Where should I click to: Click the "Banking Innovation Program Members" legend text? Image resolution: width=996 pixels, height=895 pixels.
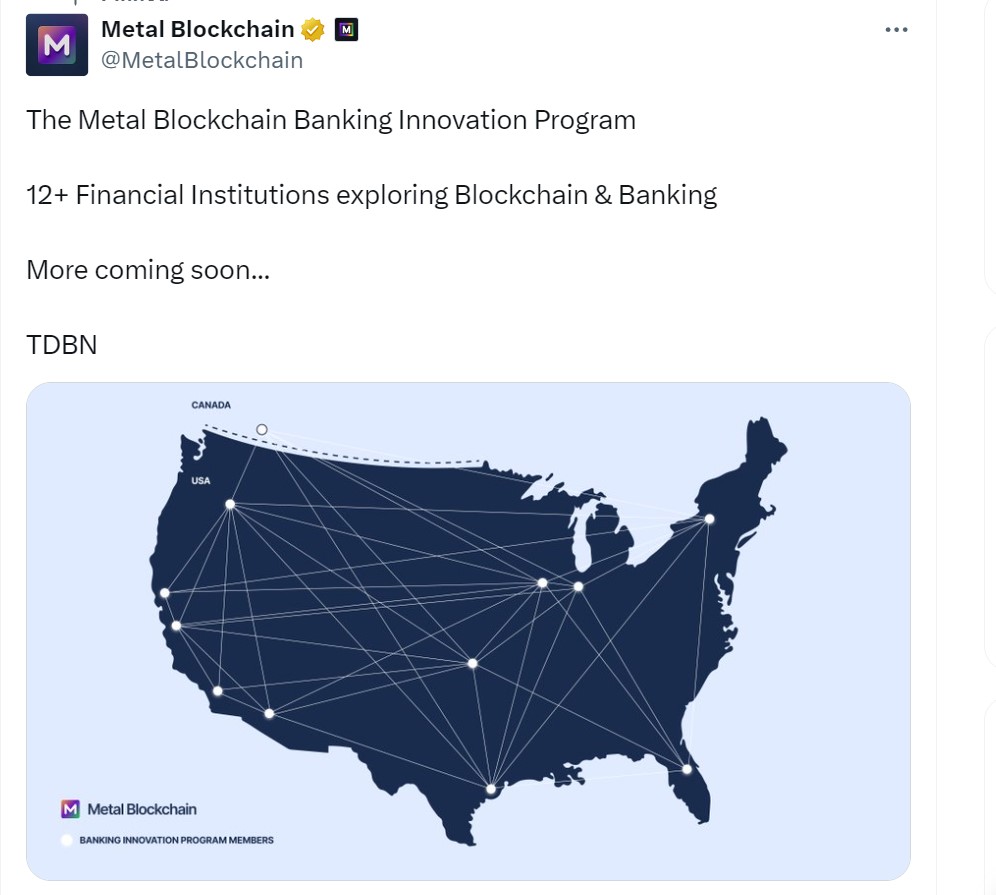(x=176, y=840)
